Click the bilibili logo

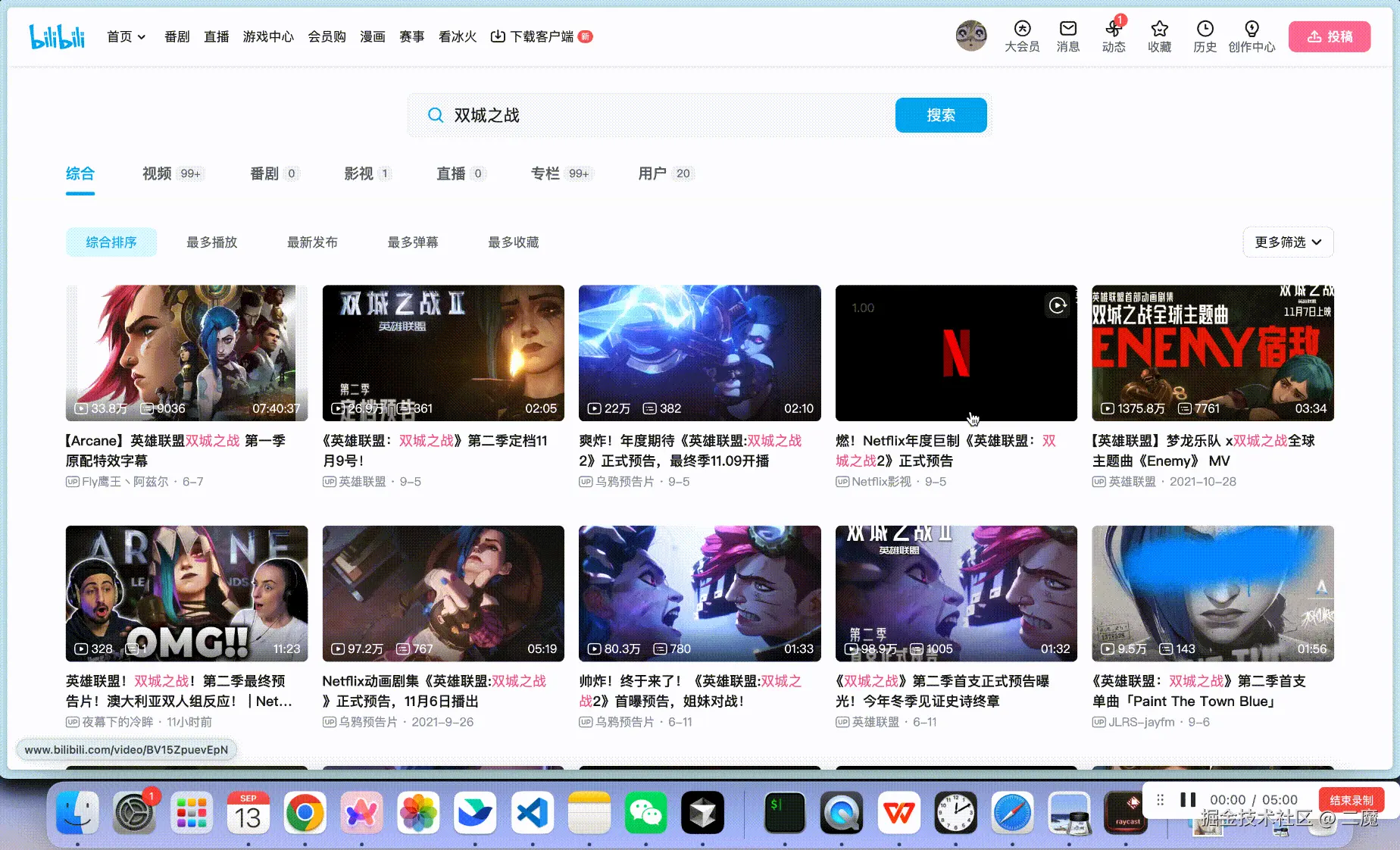click(x=57, y=36)
